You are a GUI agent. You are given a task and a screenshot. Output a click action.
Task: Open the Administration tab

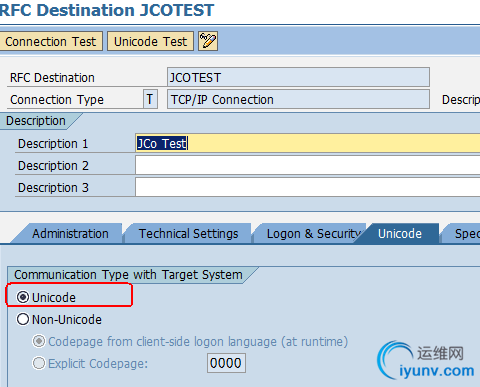tap(70, 234)
